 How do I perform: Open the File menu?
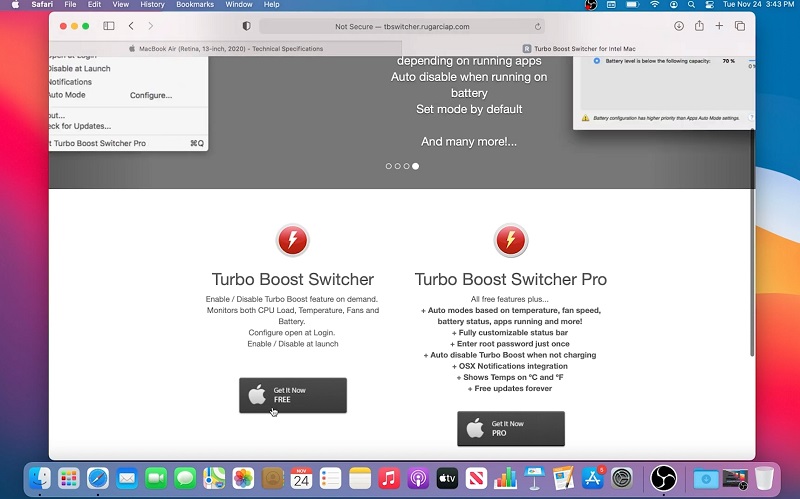tap(70, 5)
